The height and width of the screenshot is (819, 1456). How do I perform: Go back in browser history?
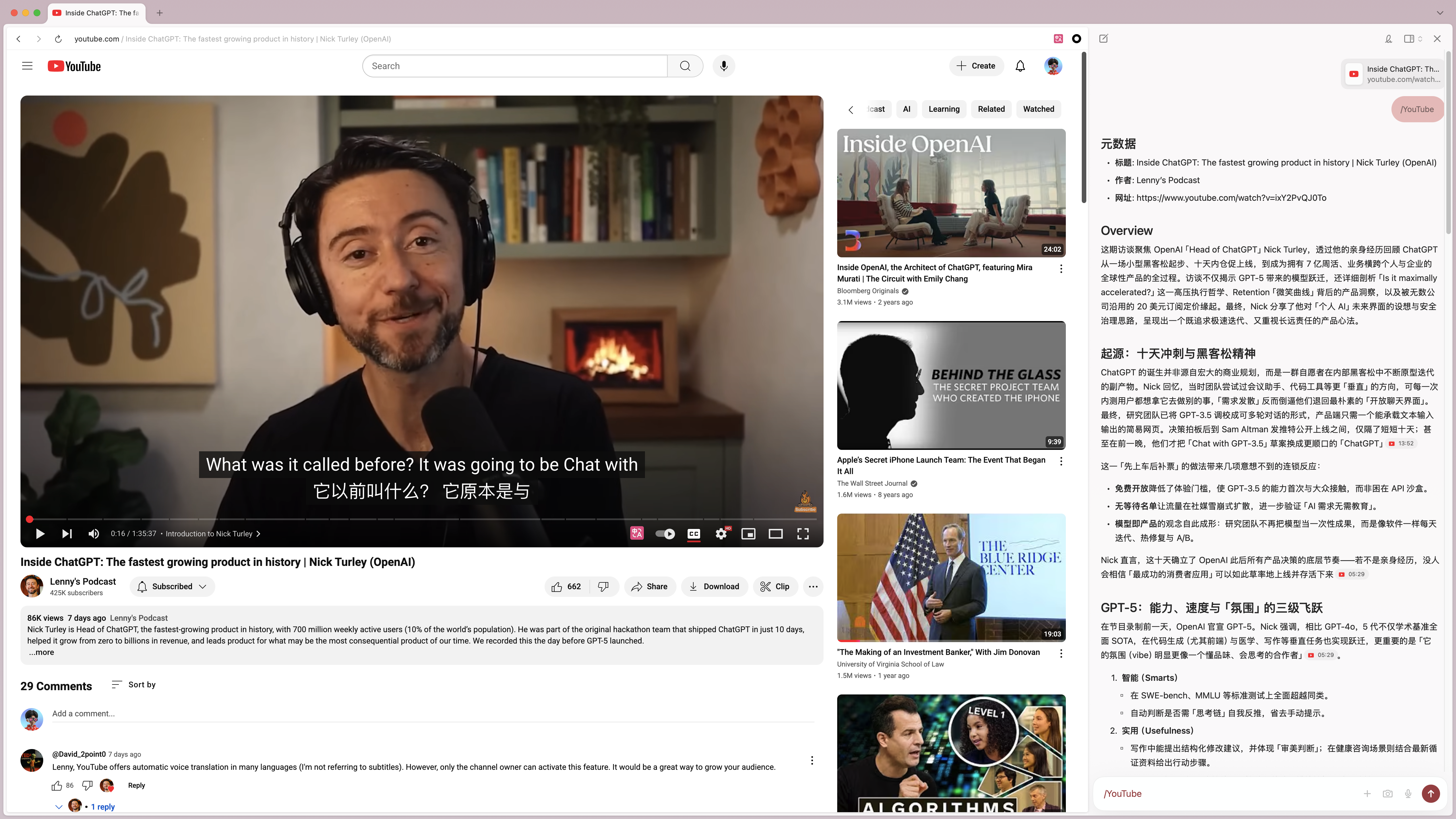click(19, 39)
